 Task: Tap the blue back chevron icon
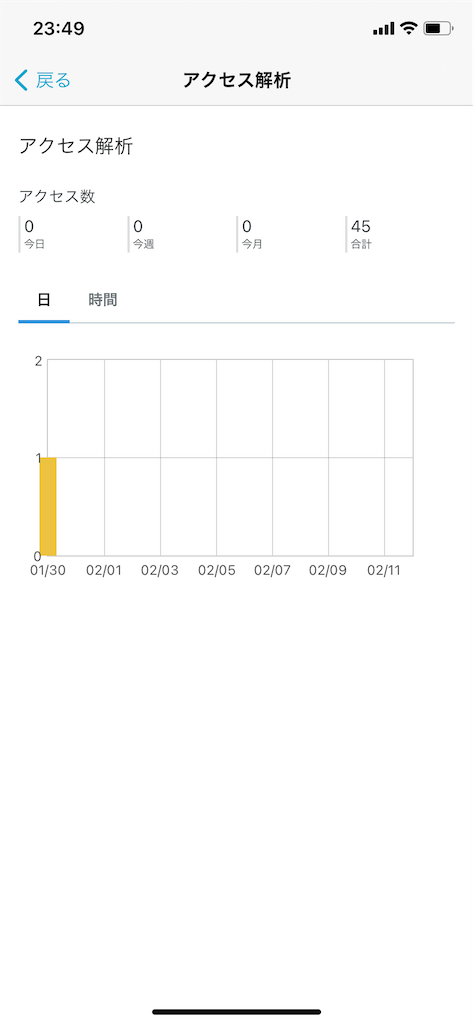click(x=21, y=80)
